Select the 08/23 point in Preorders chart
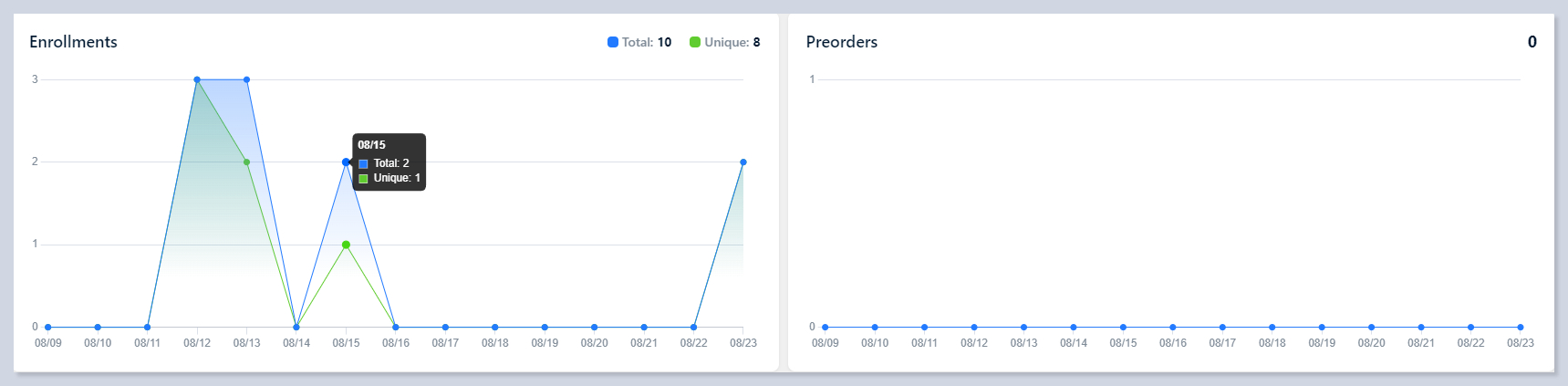 coord(1521,327)
